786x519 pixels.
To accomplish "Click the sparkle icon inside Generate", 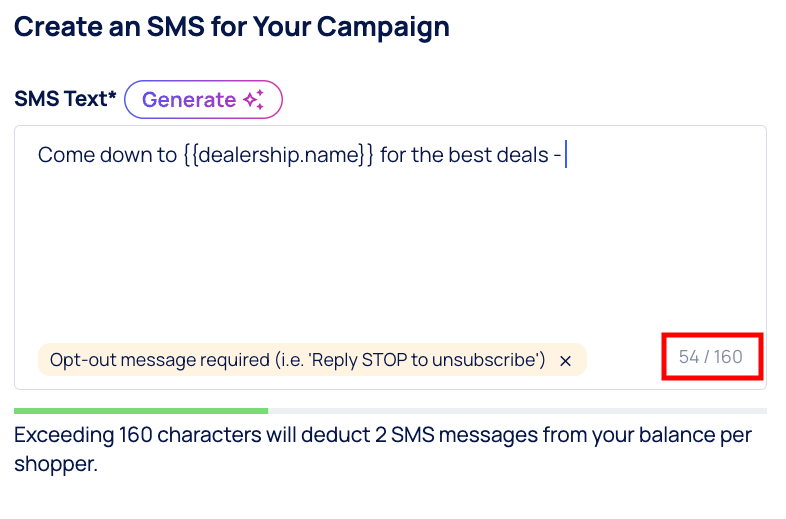I will (x=253, y=100).
